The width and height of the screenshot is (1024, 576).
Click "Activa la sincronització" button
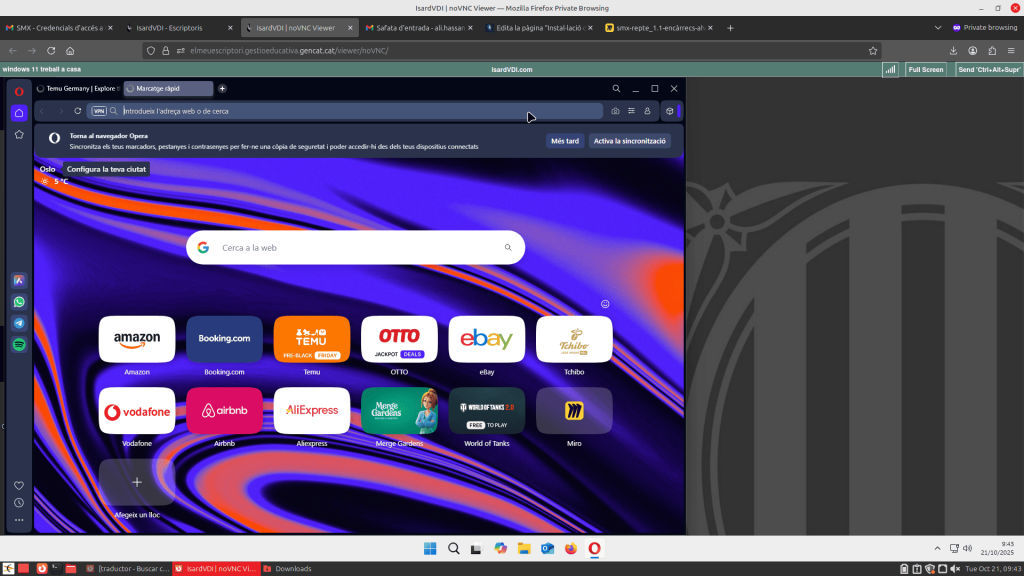point(630,141)
